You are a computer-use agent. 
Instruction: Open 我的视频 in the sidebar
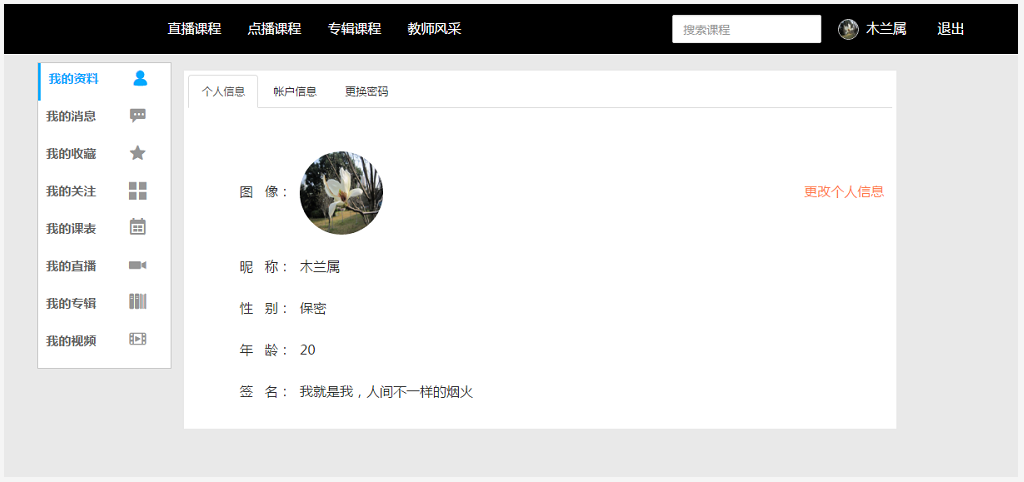pos(71,341)
